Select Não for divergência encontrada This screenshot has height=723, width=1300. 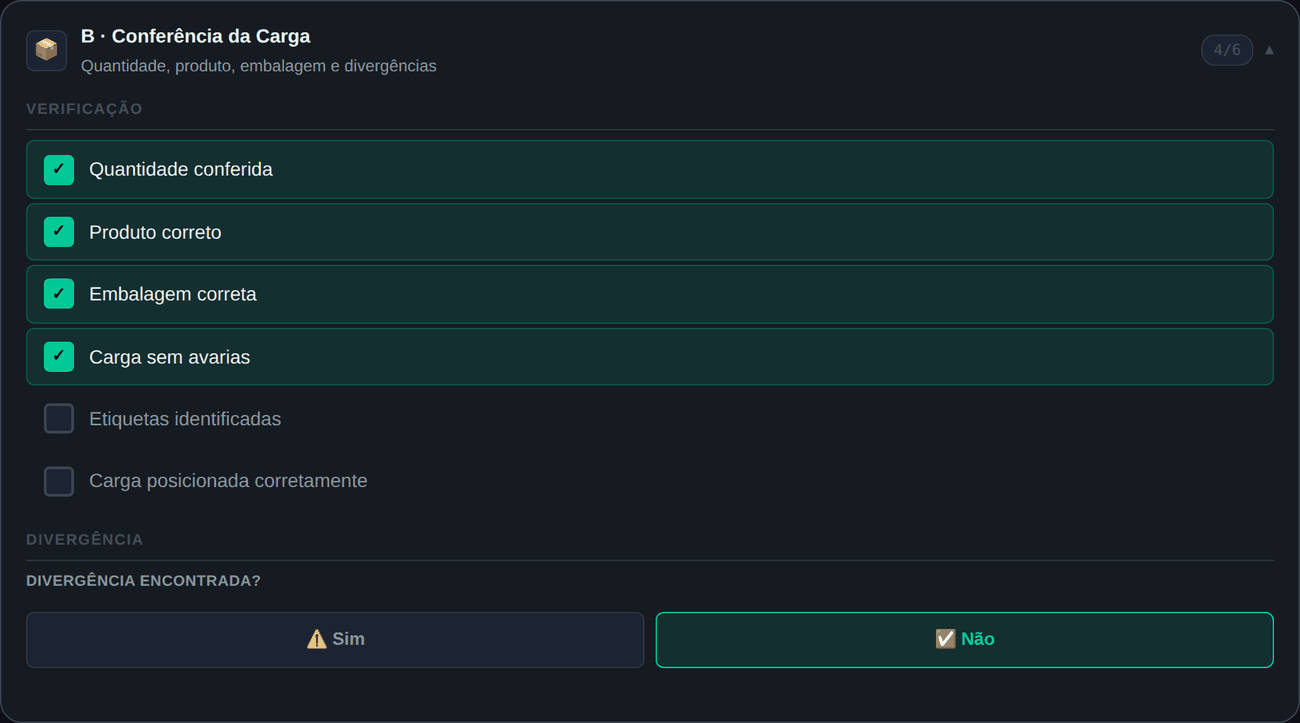pos(964,640)
